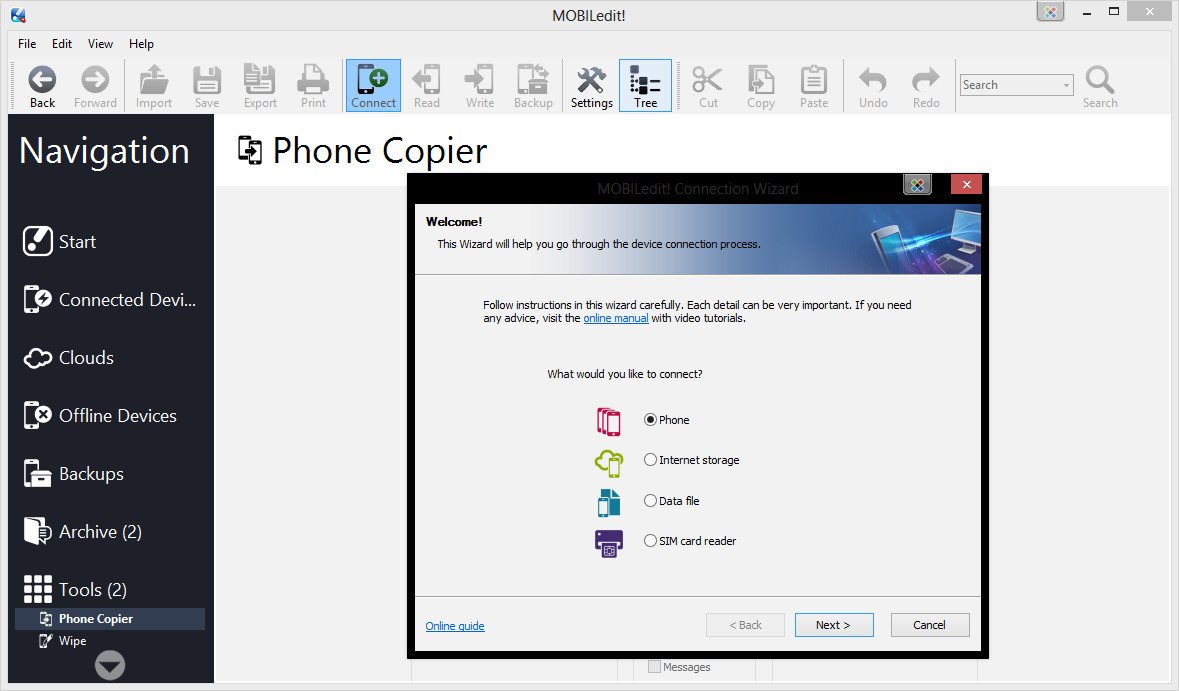The height and width of the screenshot is (691, 1179).
Task: Select Phone Copier under Tools
Action: tap(110, 619)
